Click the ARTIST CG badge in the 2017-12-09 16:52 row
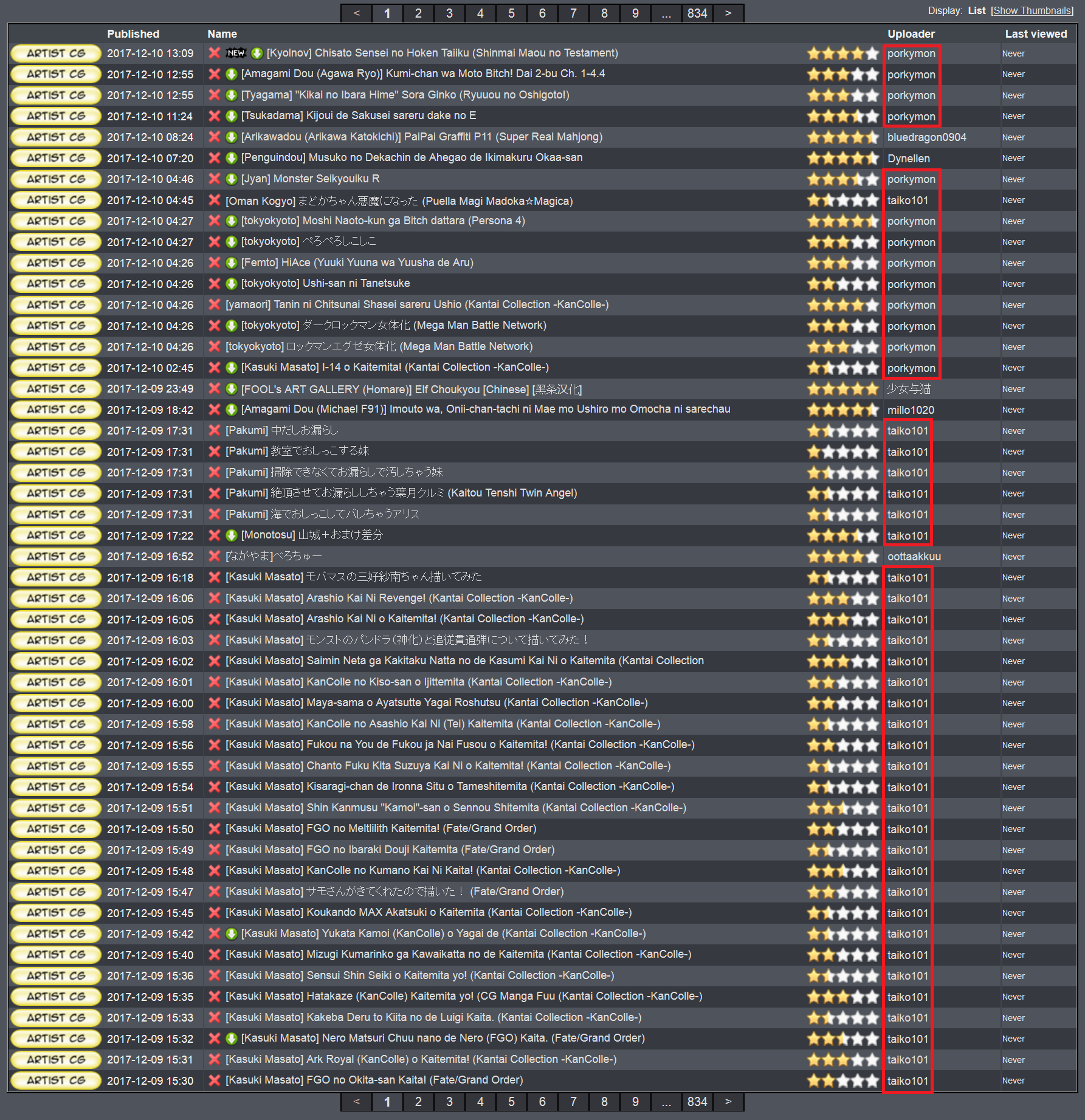 pyautogui.click(x=56, y=556)
